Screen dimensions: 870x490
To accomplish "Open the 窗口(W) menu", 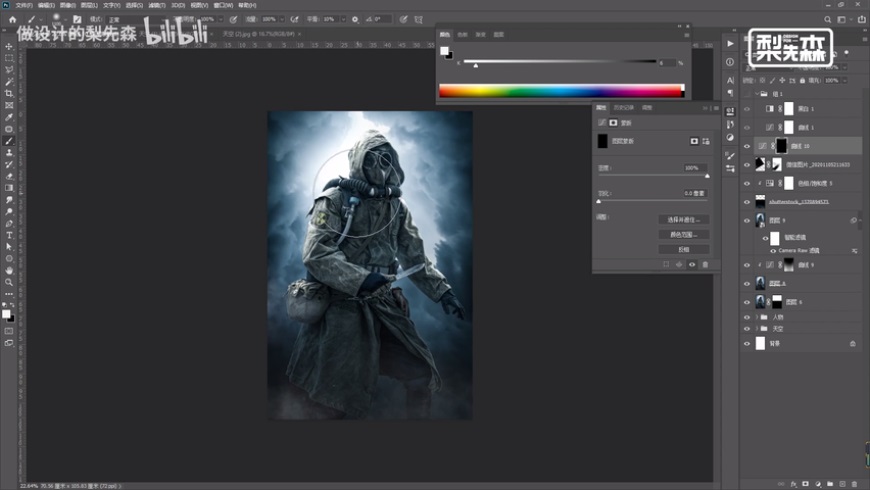I will coord(223,5).
